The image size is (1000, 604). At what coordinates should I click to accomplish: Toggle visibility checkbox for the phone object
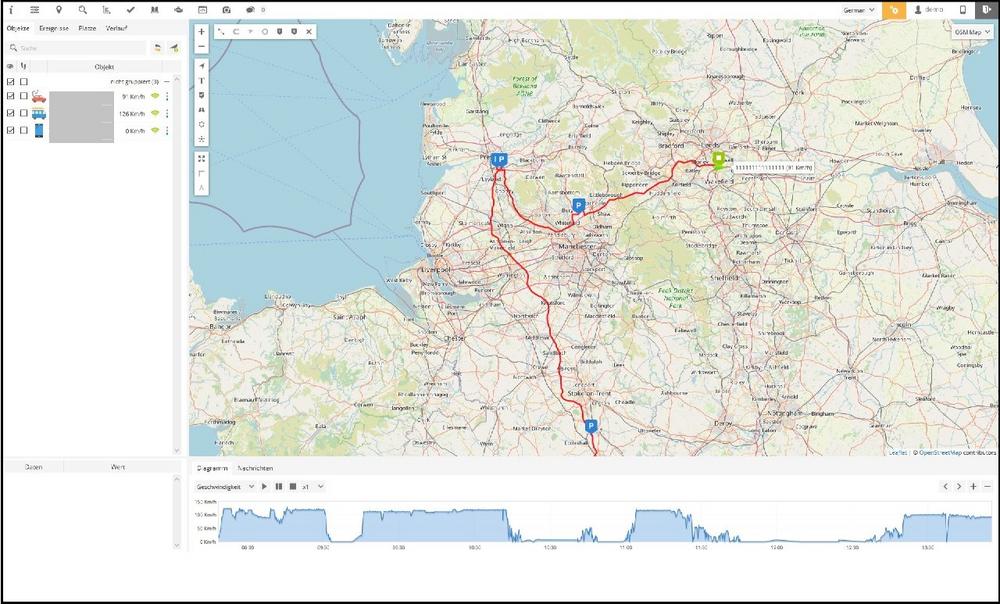11,130
